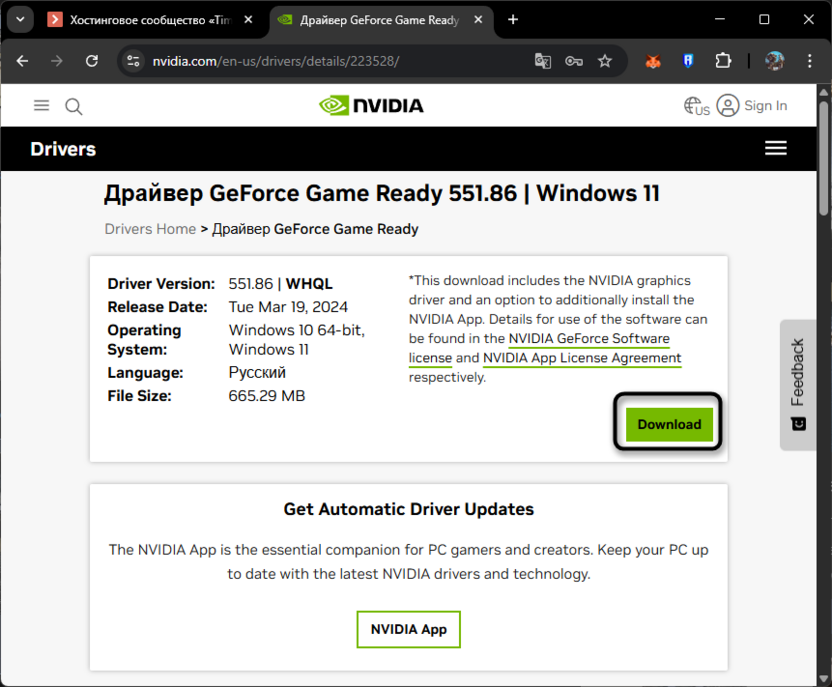Screen dimensions: 832x687
Task: Select the Драйвер GeForce Game Ready tab
Action: pyautogui.click(x=381, y=20)
